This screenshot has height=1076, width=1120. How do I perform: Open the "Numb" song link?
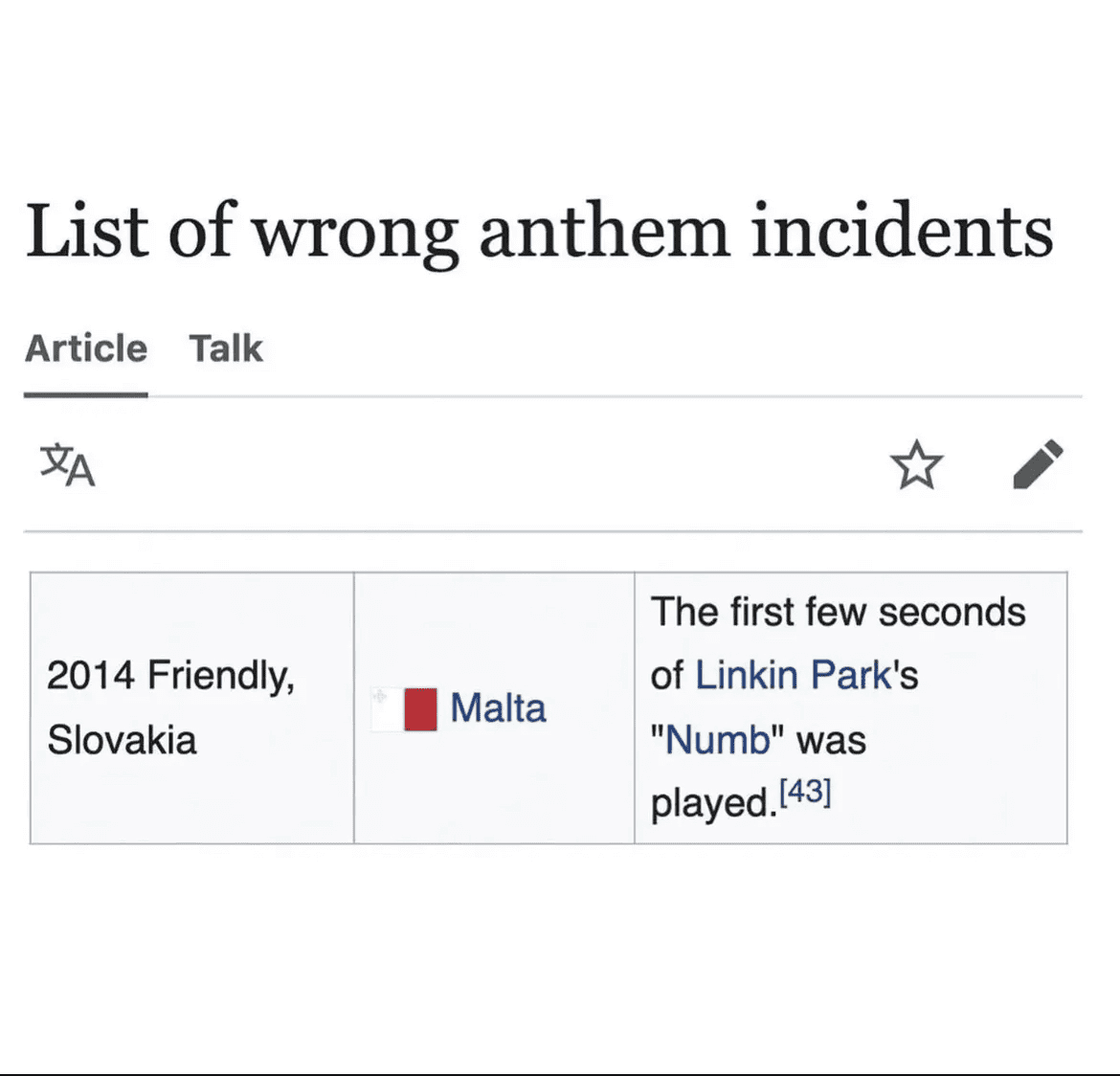coord(718,740)
